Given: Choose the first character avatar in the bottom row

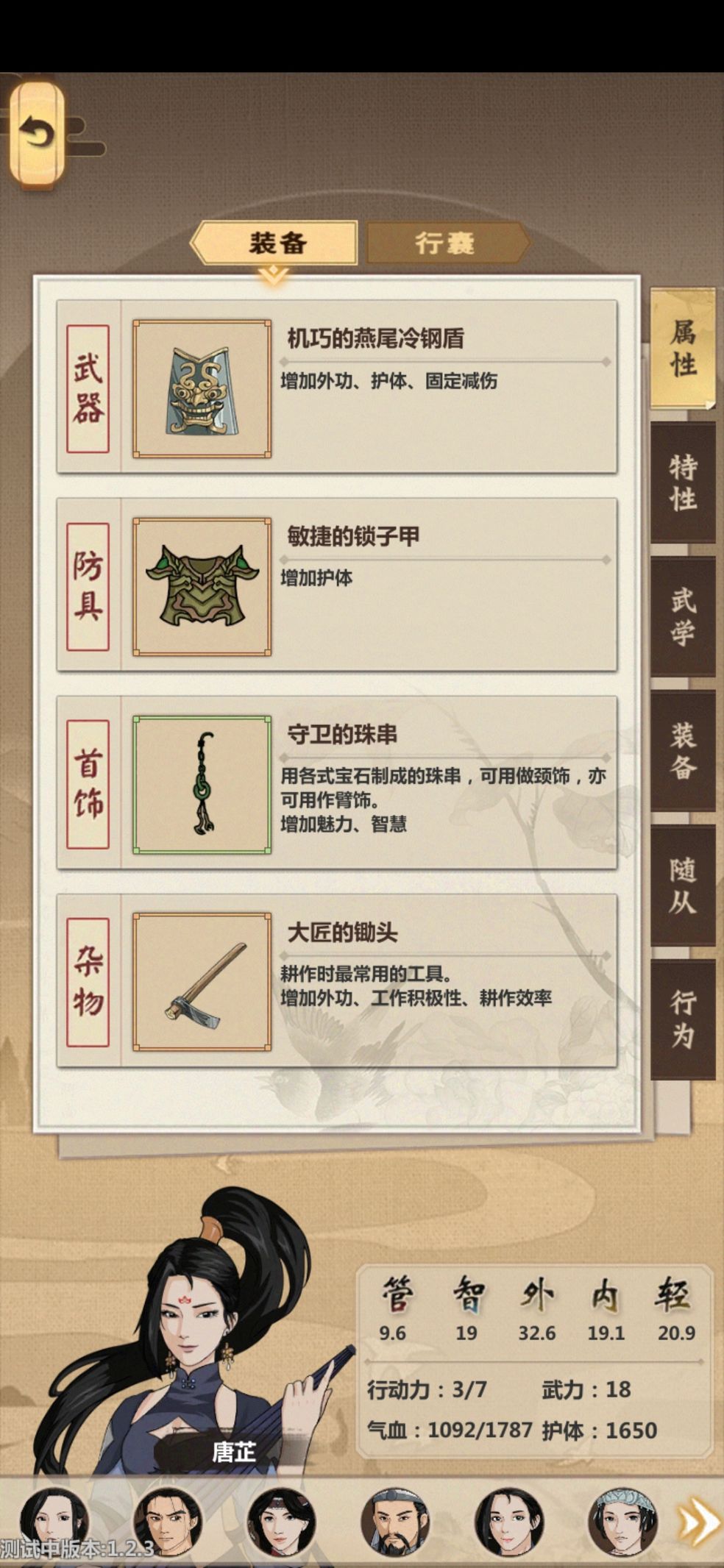Looking at the screenshot, I should pos(54,1522).
